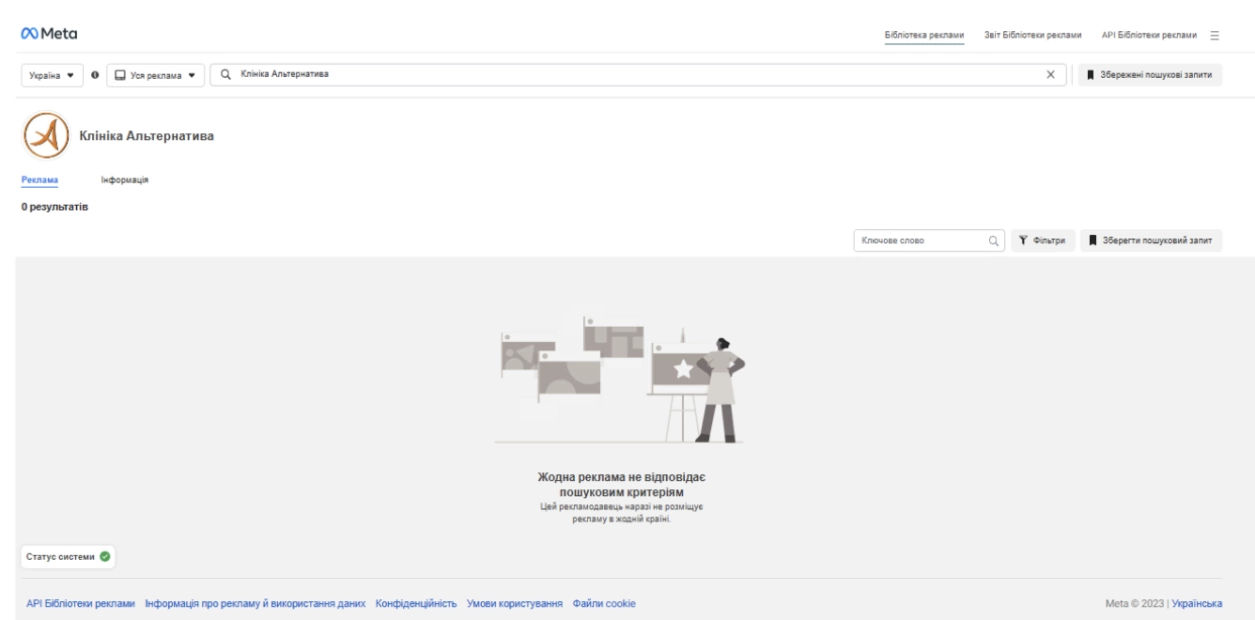Open Інформація про рекламу й використання даних
Screen dimensions: 1255x620
[255, 603]
